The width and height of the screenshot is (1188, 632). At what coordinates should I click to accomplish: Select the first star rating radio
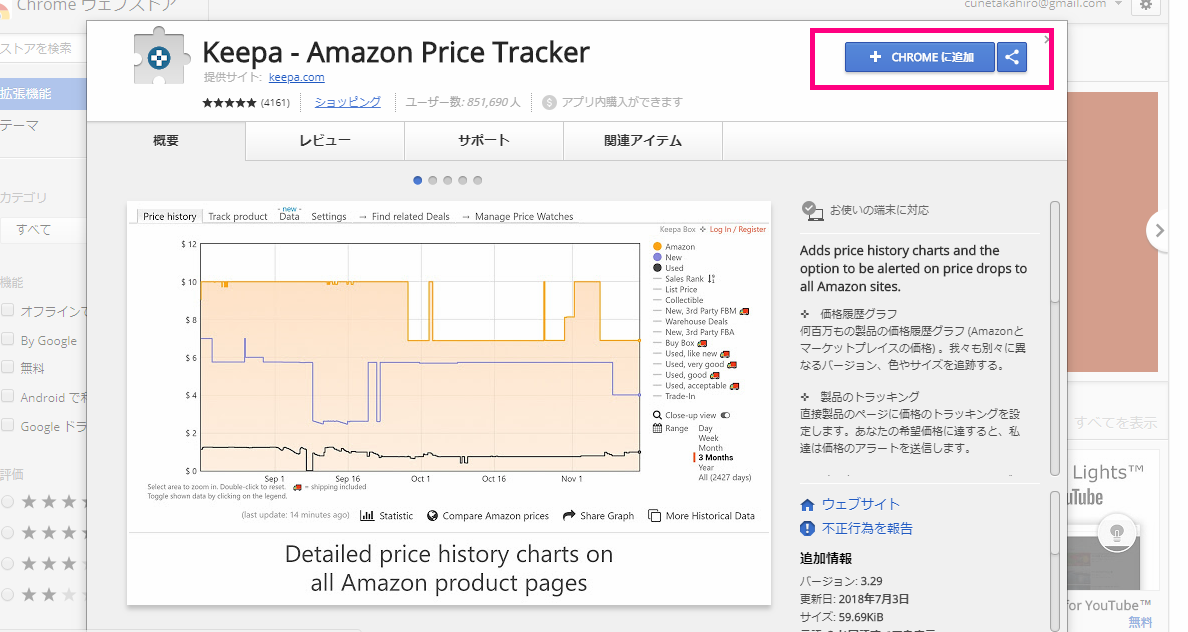tap(8, 501)
